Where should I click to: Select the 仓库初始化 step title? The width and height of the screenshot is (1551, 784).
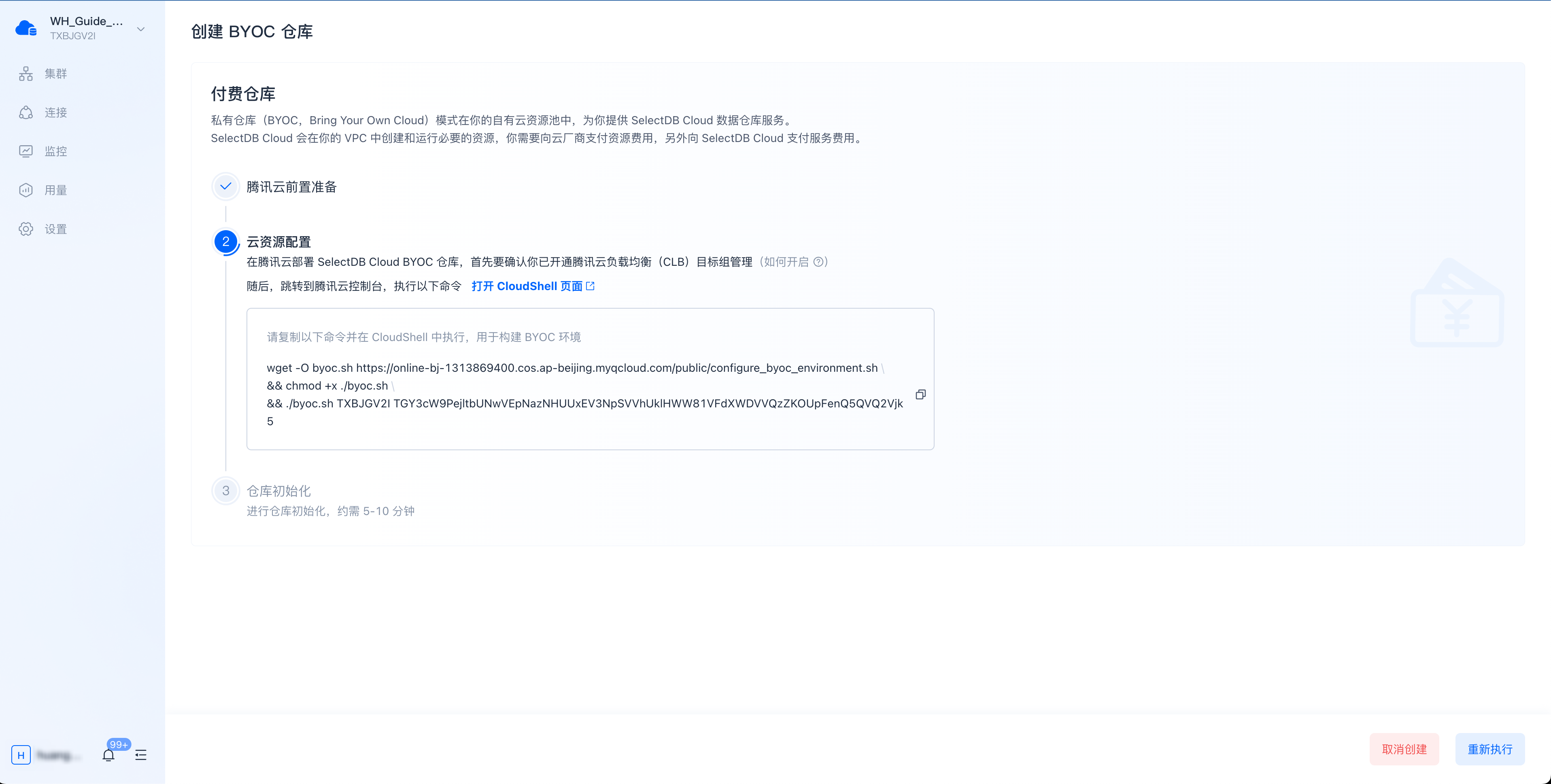pos(279,491)
